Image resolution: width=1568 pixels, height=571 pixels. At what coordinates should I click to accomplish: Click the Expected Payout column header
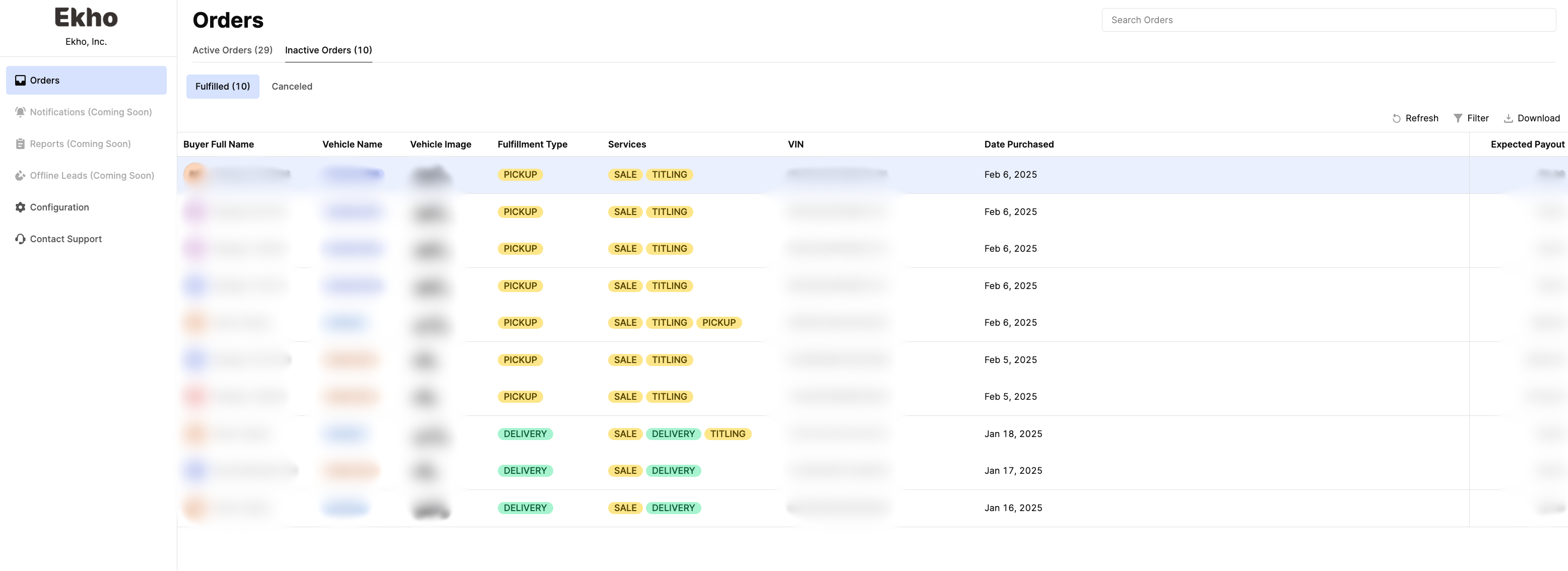(x=1527, y=144)
